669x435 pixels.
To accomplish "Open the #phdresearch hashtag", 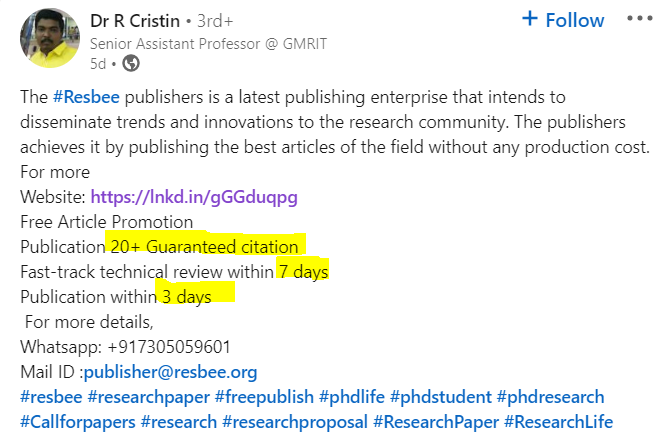I will tap(550, 397).
